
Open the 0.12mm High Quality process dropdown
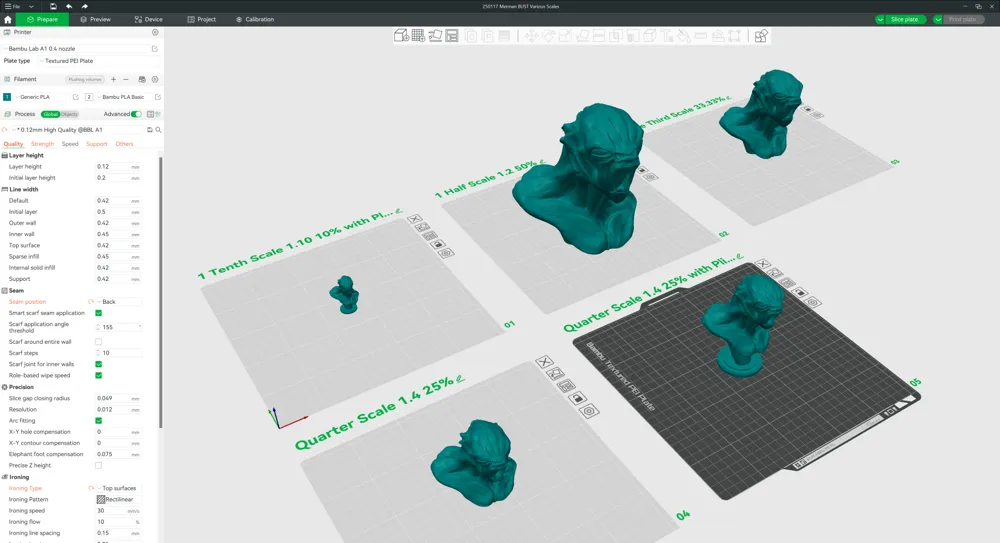pos(78,130)
